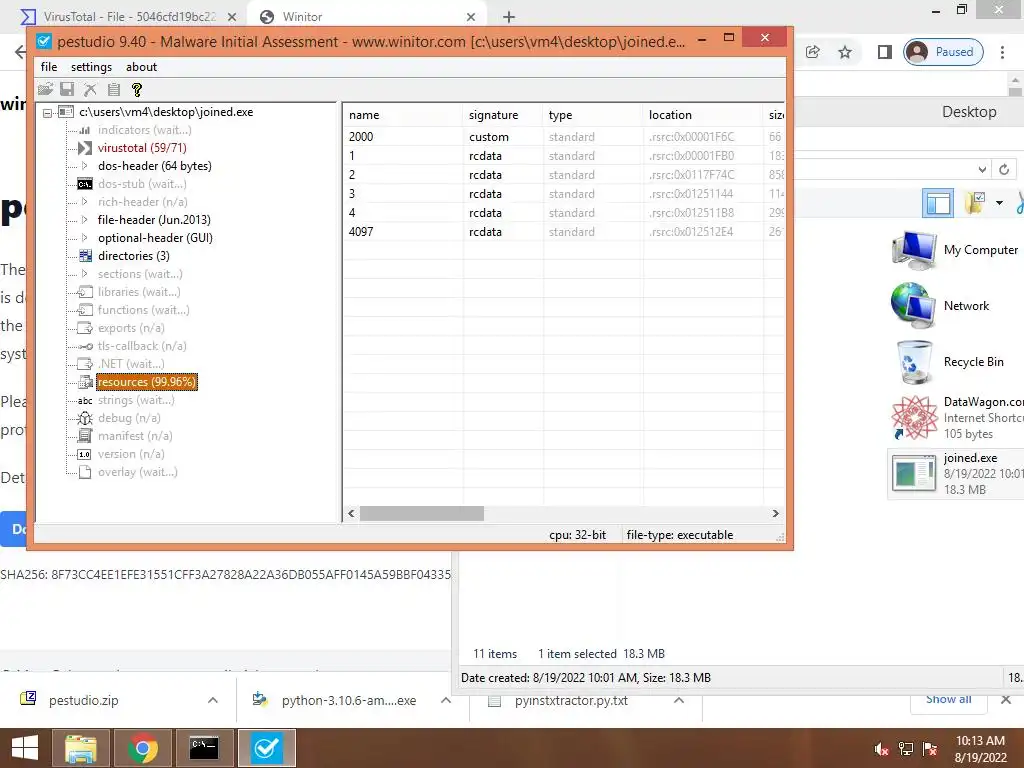Expand the dos-header (64 bytes) node

[84, 166]
